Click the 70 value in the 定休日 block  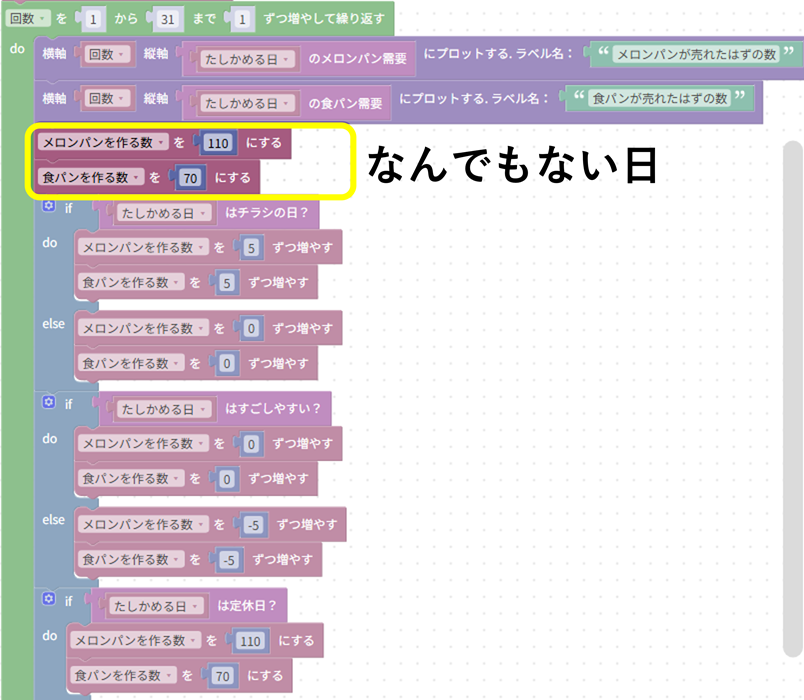click(x=222, y=676)
